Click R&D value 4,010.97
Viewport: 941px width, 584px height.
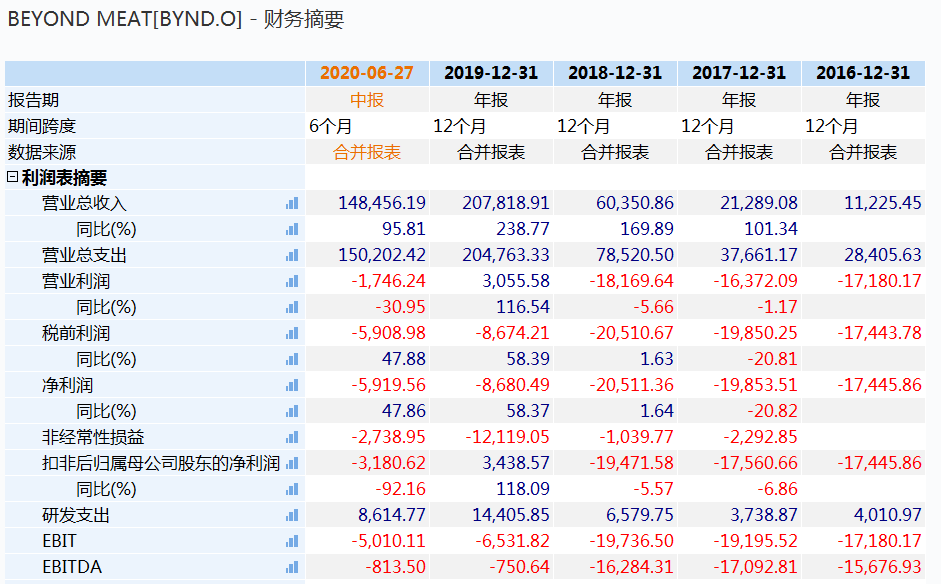pos(888,514)
